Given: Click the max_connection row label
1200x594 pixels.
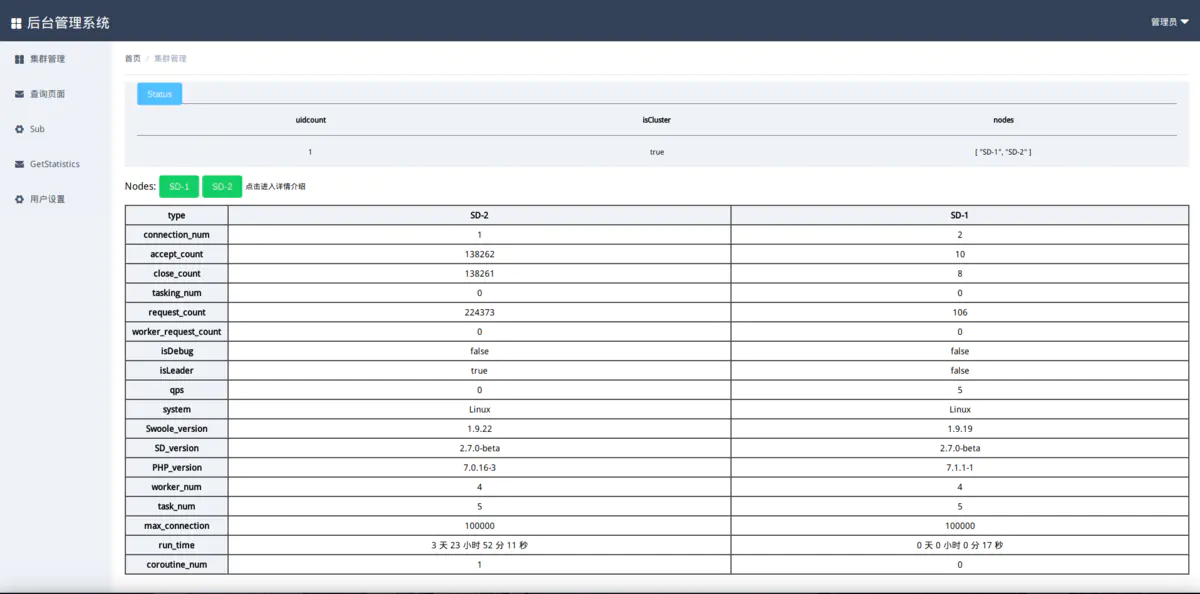Looking at the screenshot, I should pyautogui.click(x=177, y=526).
